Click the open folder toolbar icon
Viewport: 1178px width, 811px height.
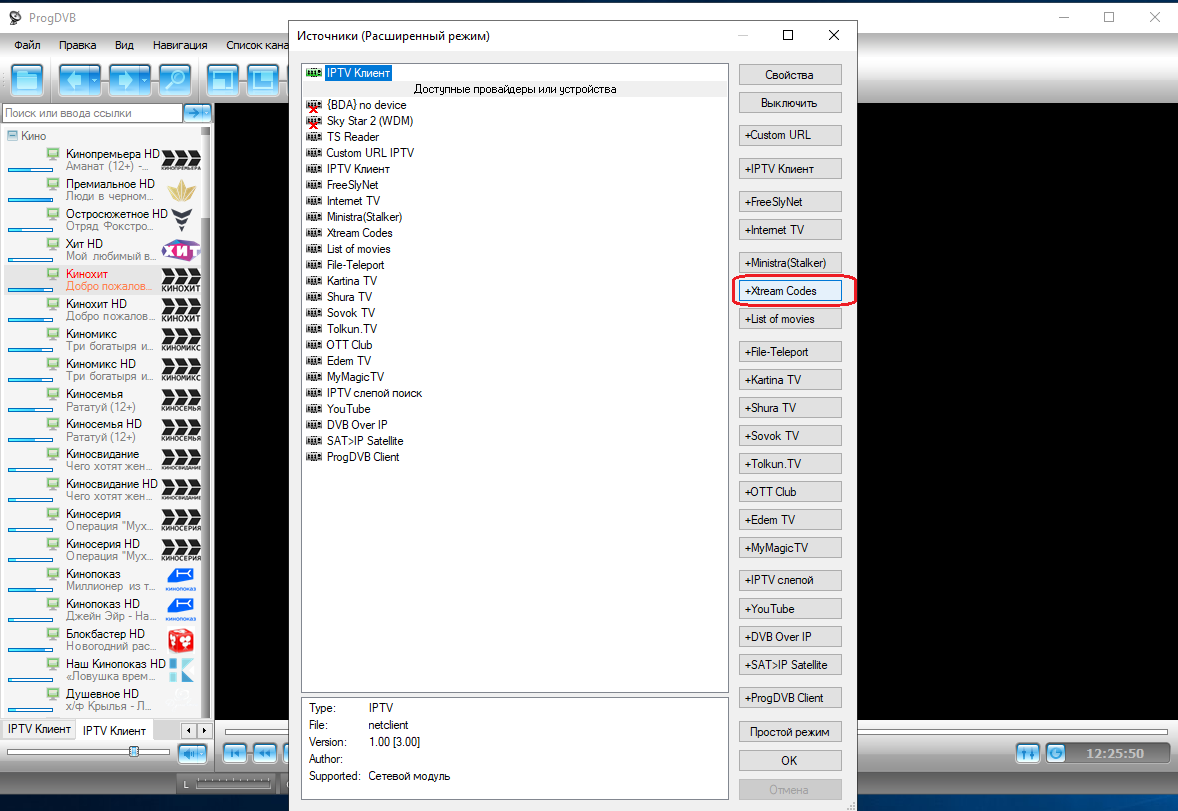pos(27,79)
